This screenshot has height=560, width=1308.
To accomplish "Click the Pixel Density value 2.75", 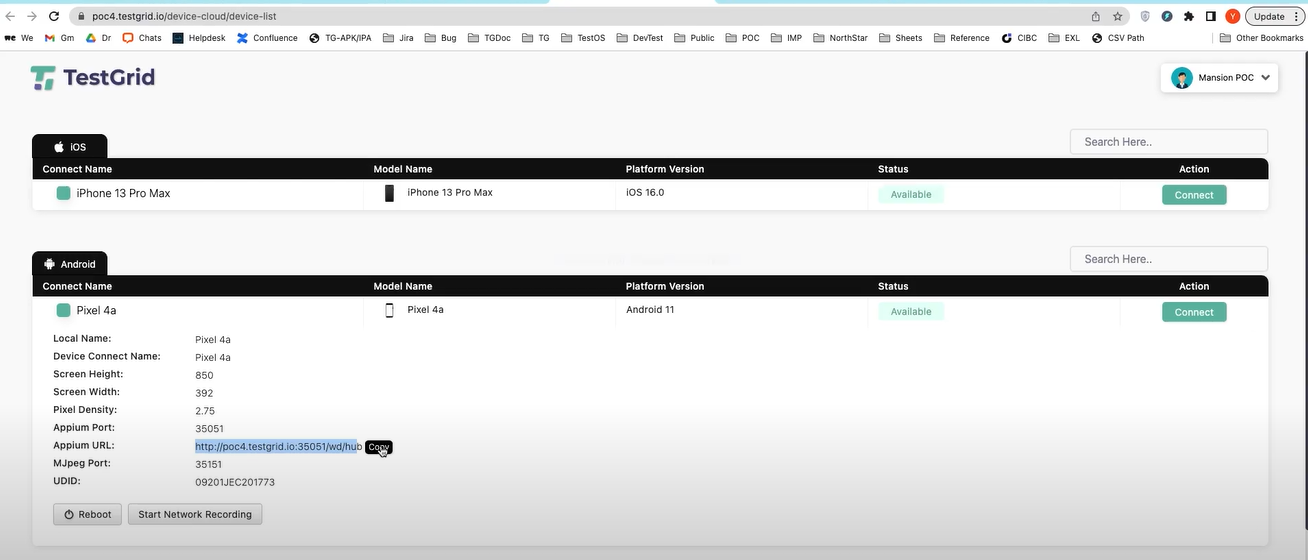I will [x=205, y=411].
